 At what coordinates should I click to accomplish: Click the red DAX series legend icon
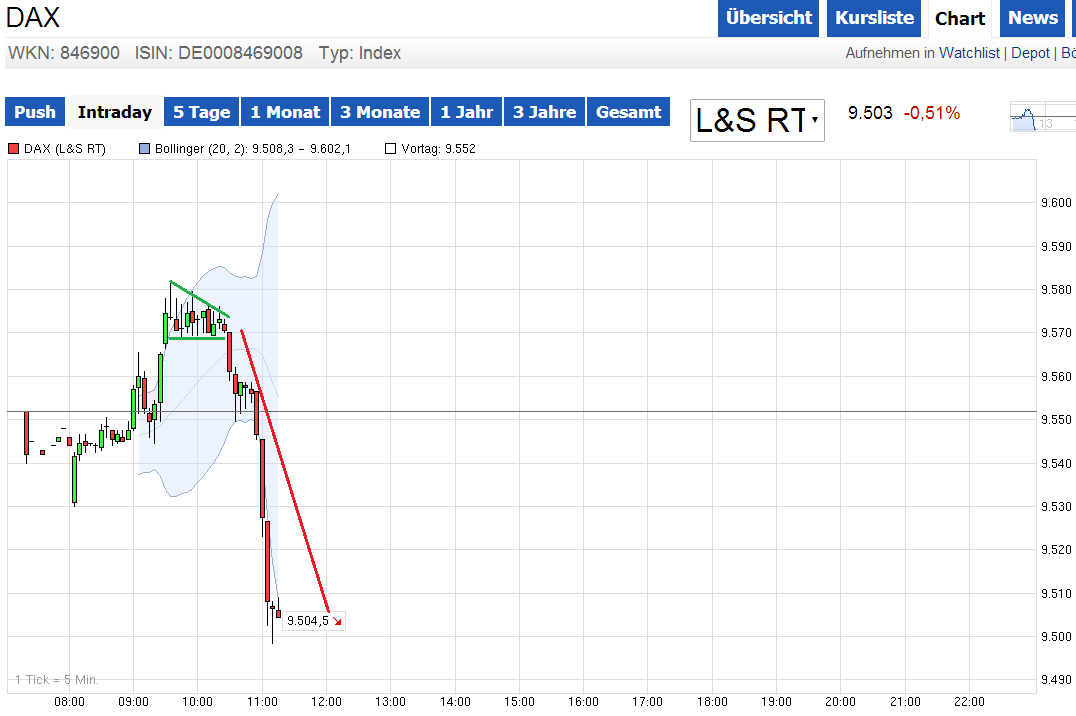click(x=12, y=148)
